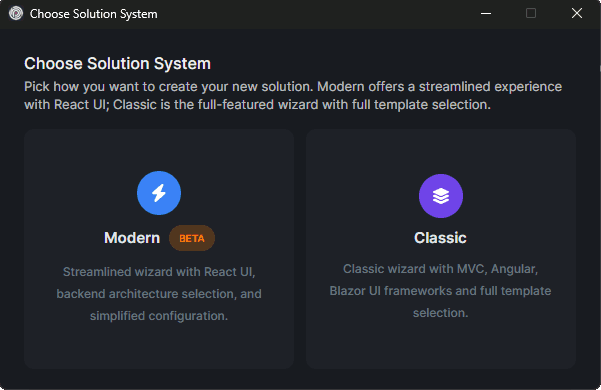Click the app logo in title bar
Viewport: 601px width, 390px height.
pos(16,13)
